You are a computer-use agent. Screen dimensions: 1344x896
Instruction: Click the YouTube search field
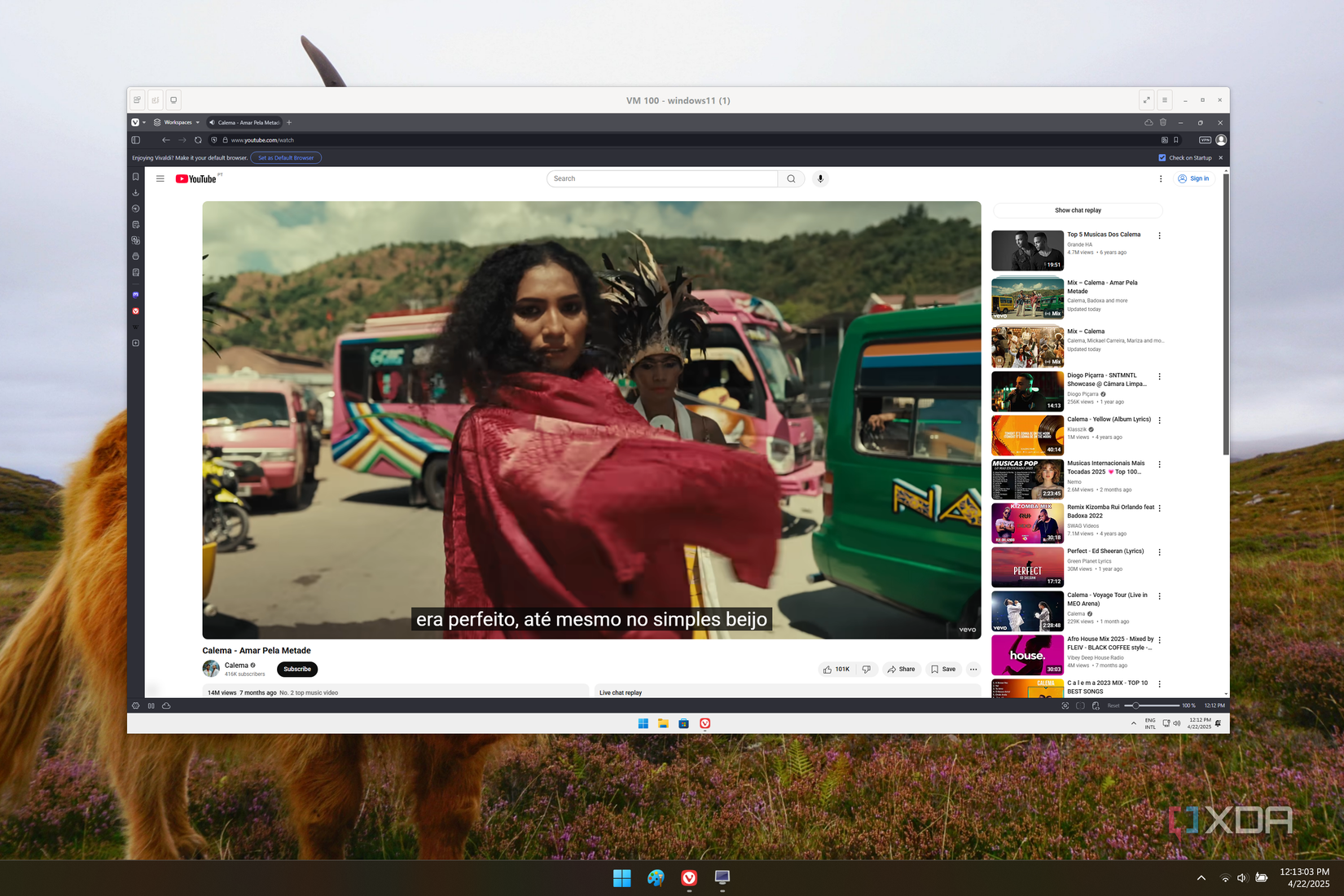pyautogui.click(x=662, y=178)
